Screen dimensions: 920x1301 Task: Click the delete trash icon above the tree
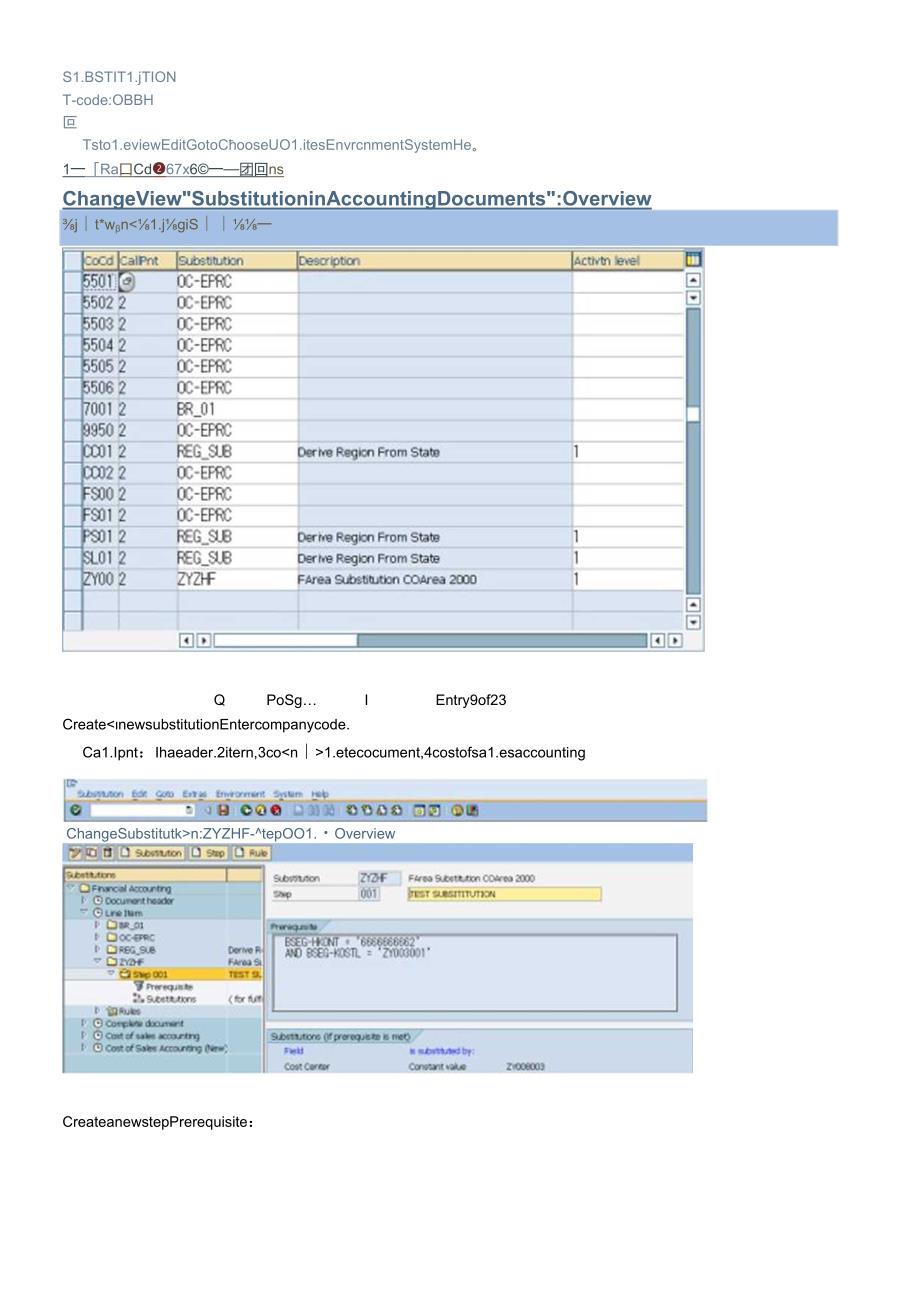pos(107,853)
